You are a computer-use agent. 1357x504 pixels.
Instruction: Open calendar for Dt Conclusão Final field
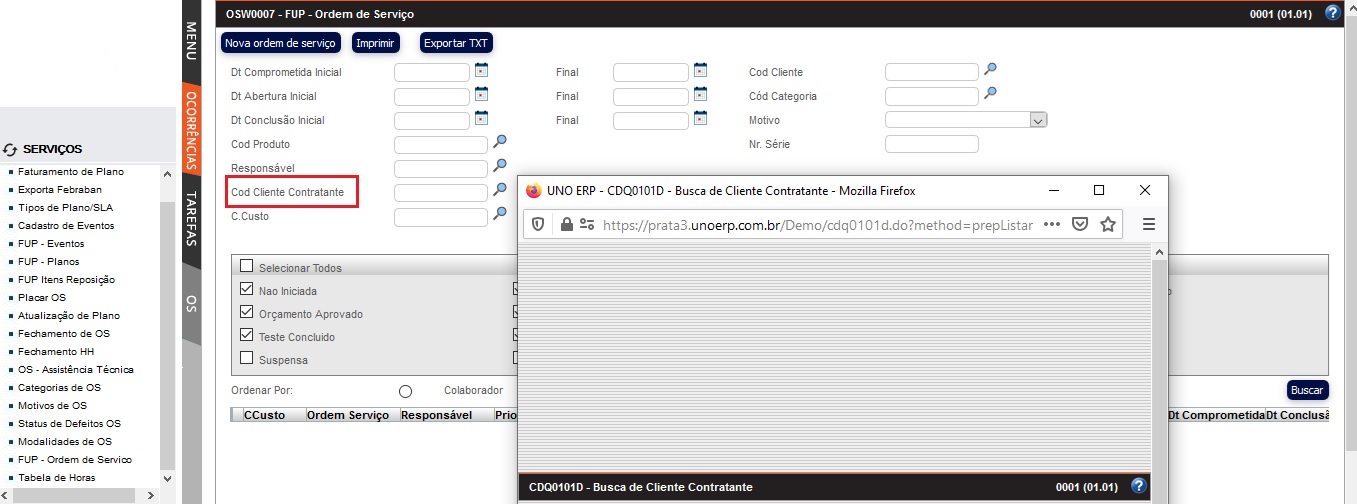[700, 119]
